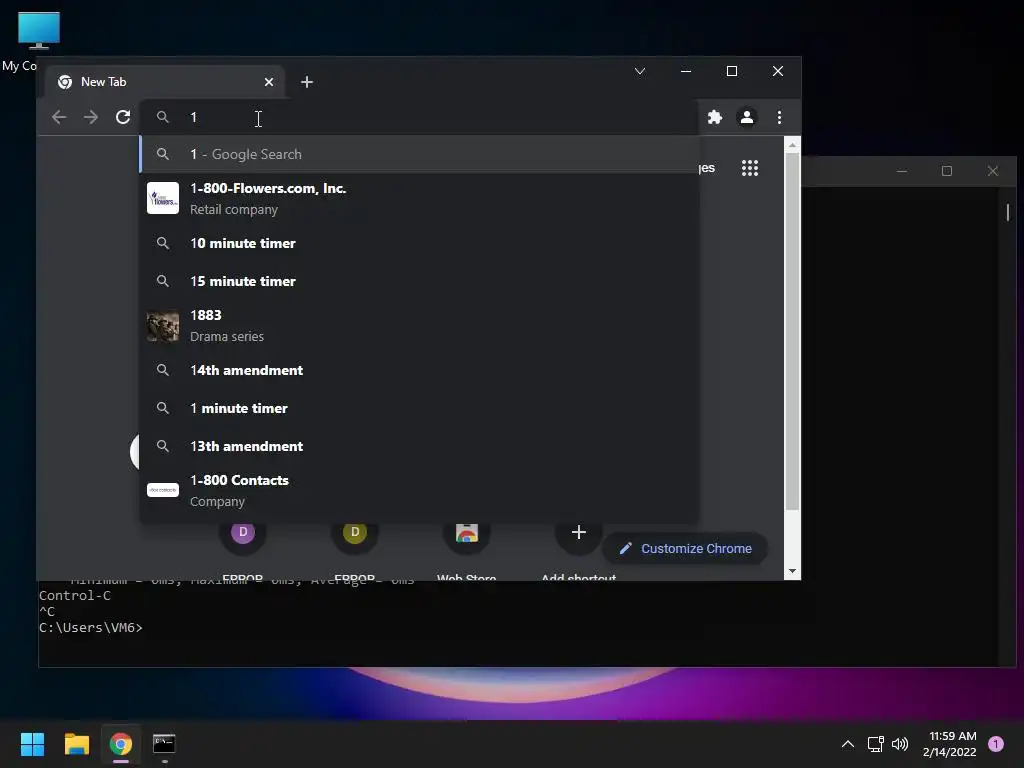The width and height of the screenshot is (1024, 768).
Task: Select the '13th amendment' suggestion
Action: (x=419, y=445)
